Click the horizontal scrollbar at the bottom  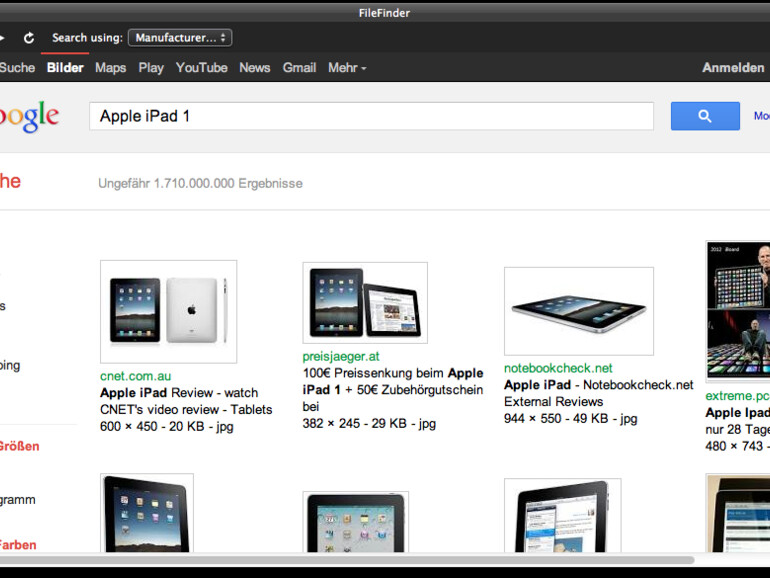click(347, 560)
